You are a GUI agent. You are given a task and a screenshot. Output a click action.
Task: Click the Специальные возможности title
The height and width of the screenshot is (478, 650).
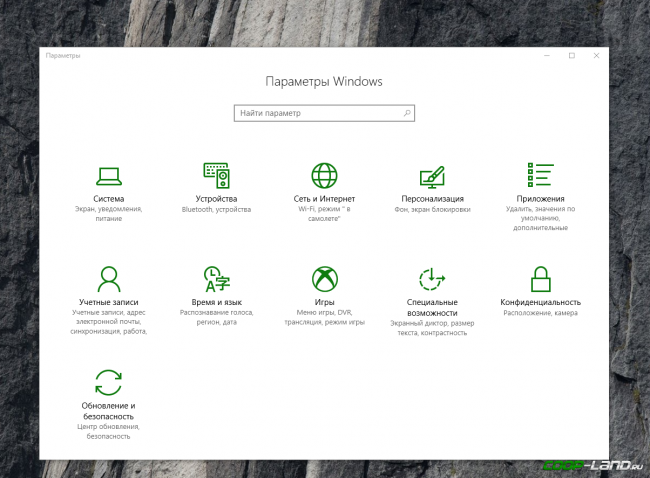tap(432, 308)
